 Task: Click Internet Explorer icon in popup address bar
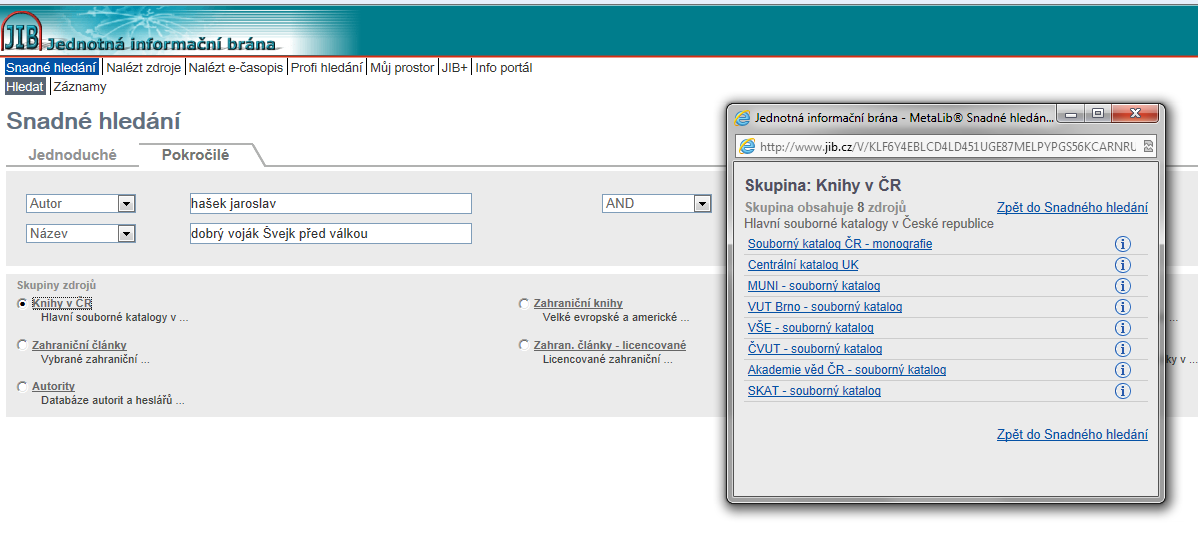tap(747, 146)
